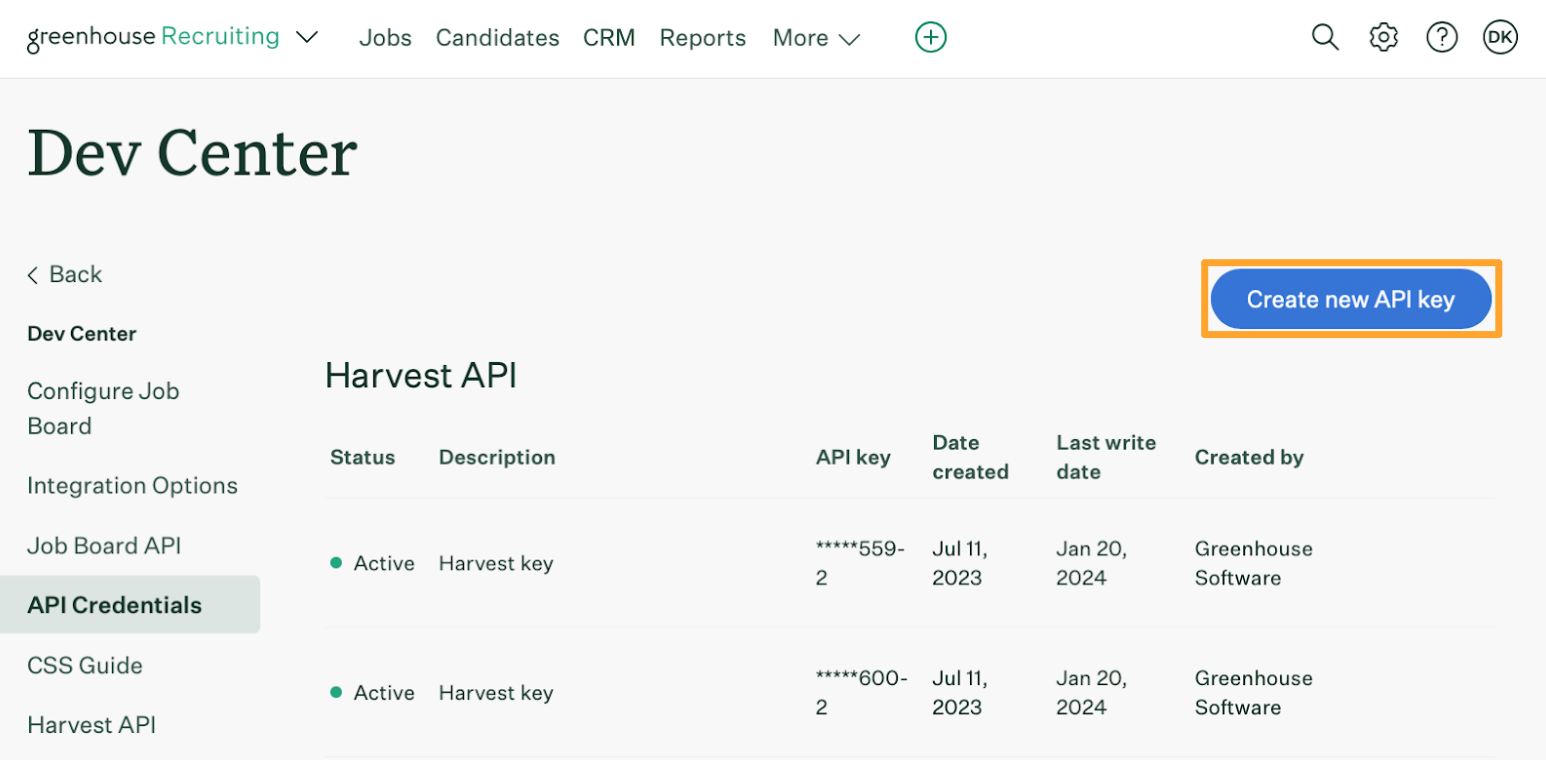The height and width of the screenshot is (760, 1546).
Task: Select API Credentials in sidebar
Action: pos(130,605)
